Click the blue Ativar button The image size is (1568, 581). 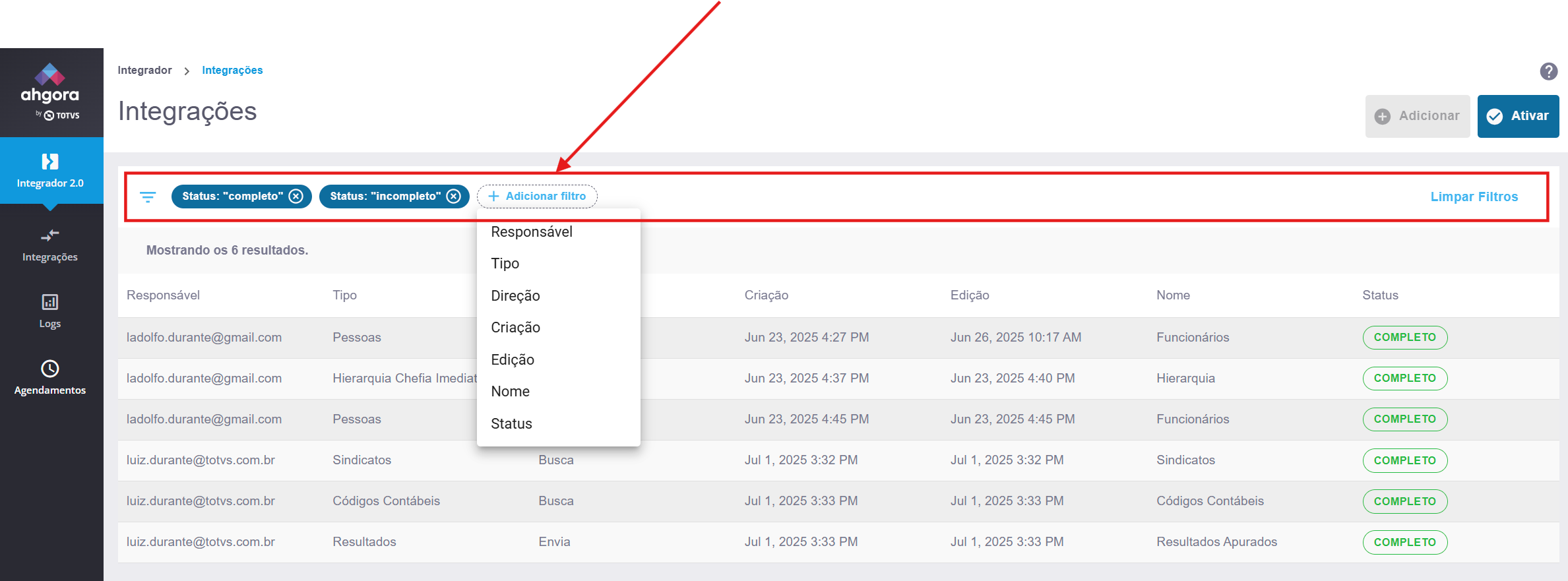[x=1518, y=116]
